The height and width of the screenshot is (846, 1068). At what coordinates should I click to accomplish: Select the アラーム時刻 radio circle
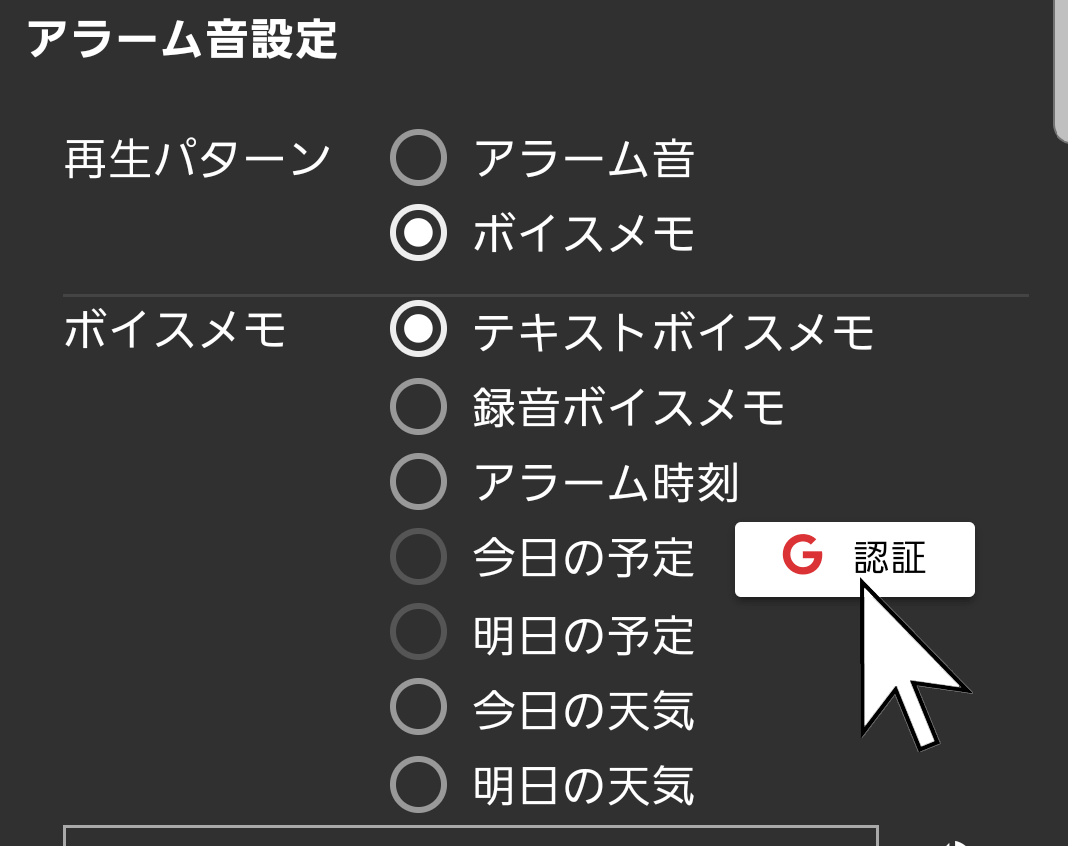point(417,482)
